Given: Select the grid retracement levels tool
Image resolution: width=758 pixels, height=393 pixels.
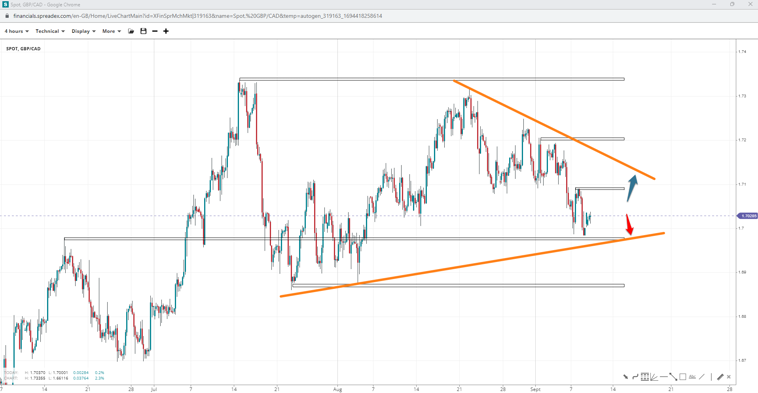Looking at the screenshot, I should click(x=645, y=377).
